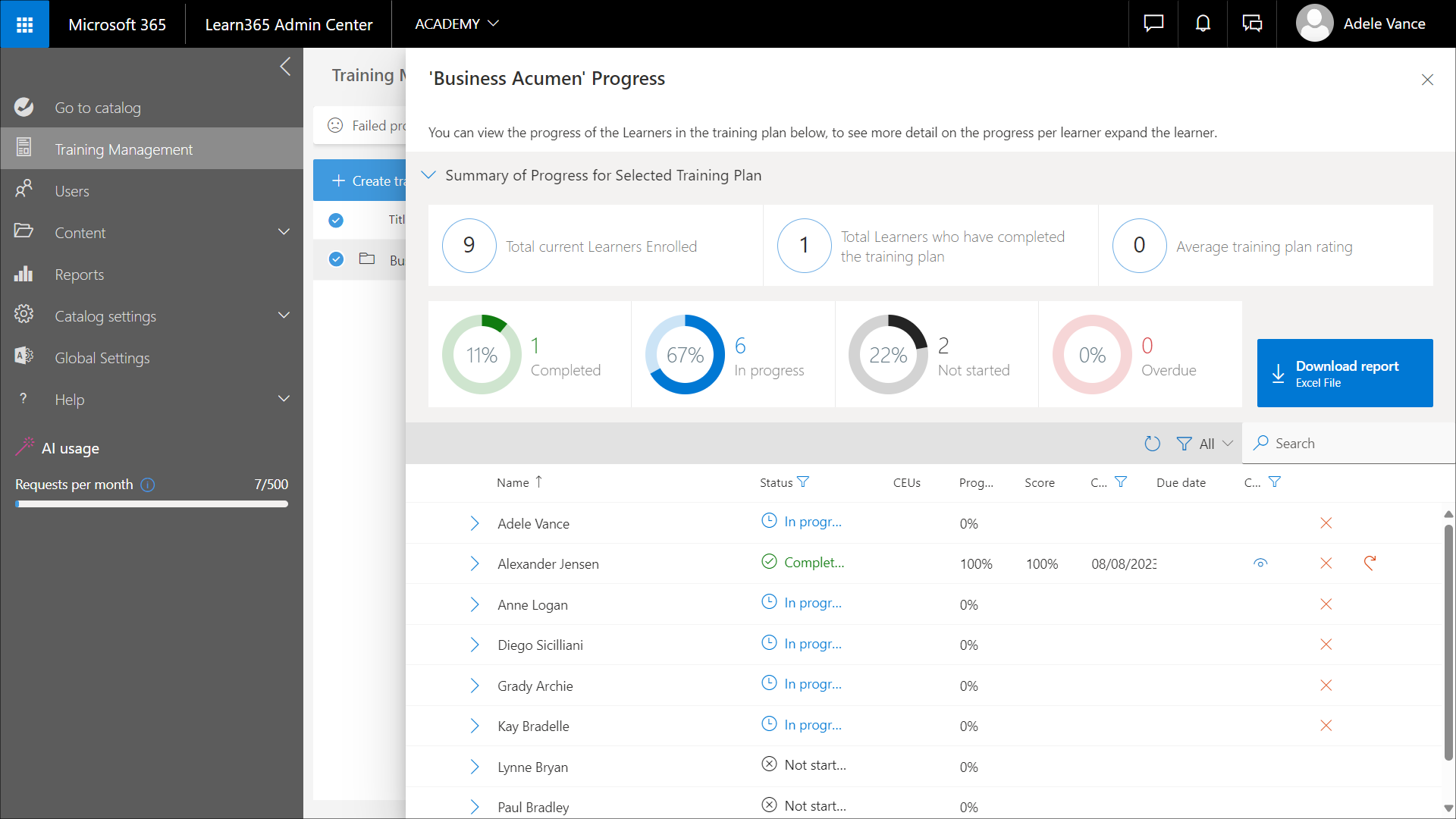Toggle the select-all checkbox by Title
Viewport: 1456px width, 819px height.
[x=336, y=220]
